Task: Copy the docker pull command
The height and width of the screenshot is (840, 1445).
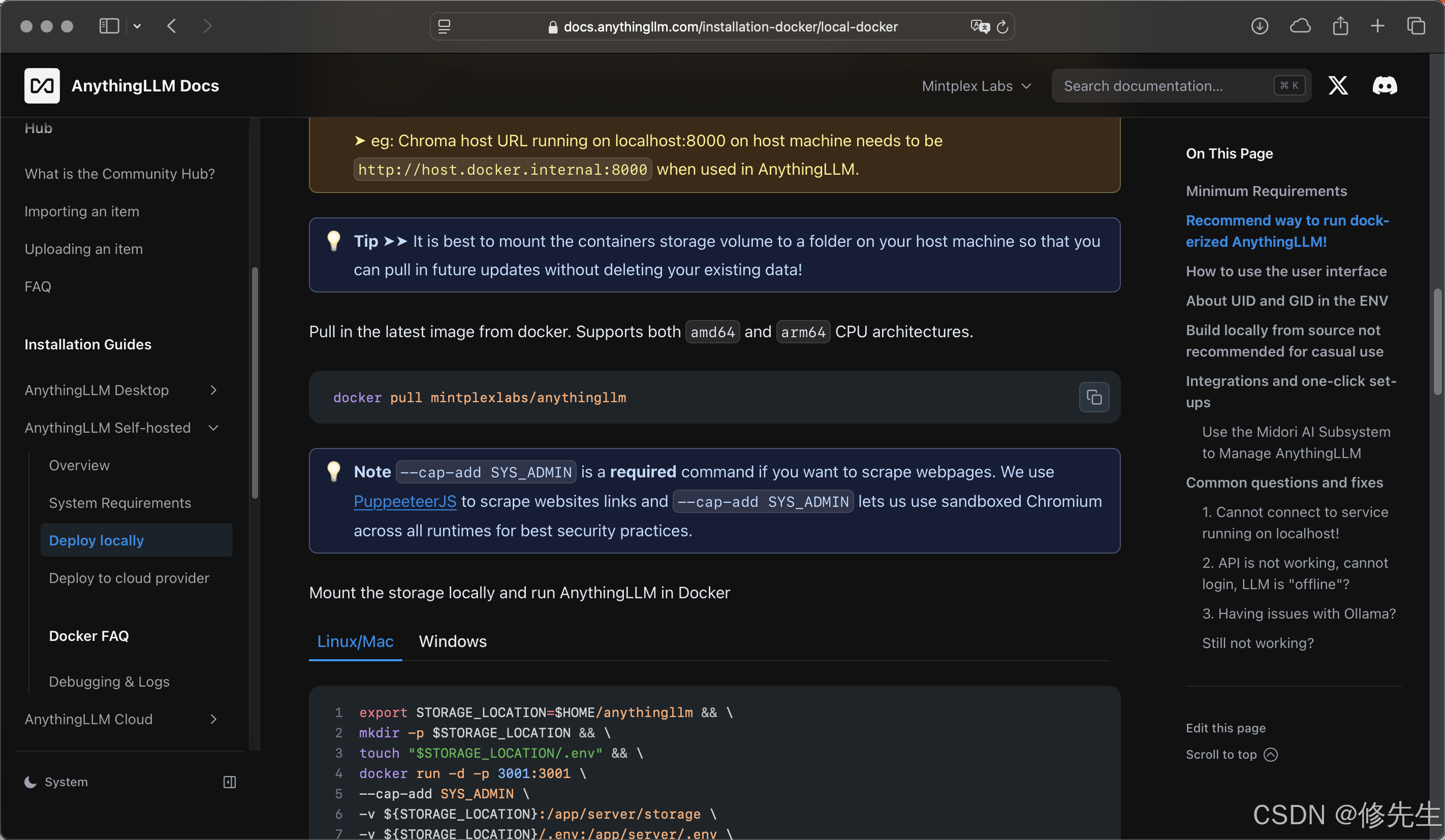Action: click(x=1093, y=397)
